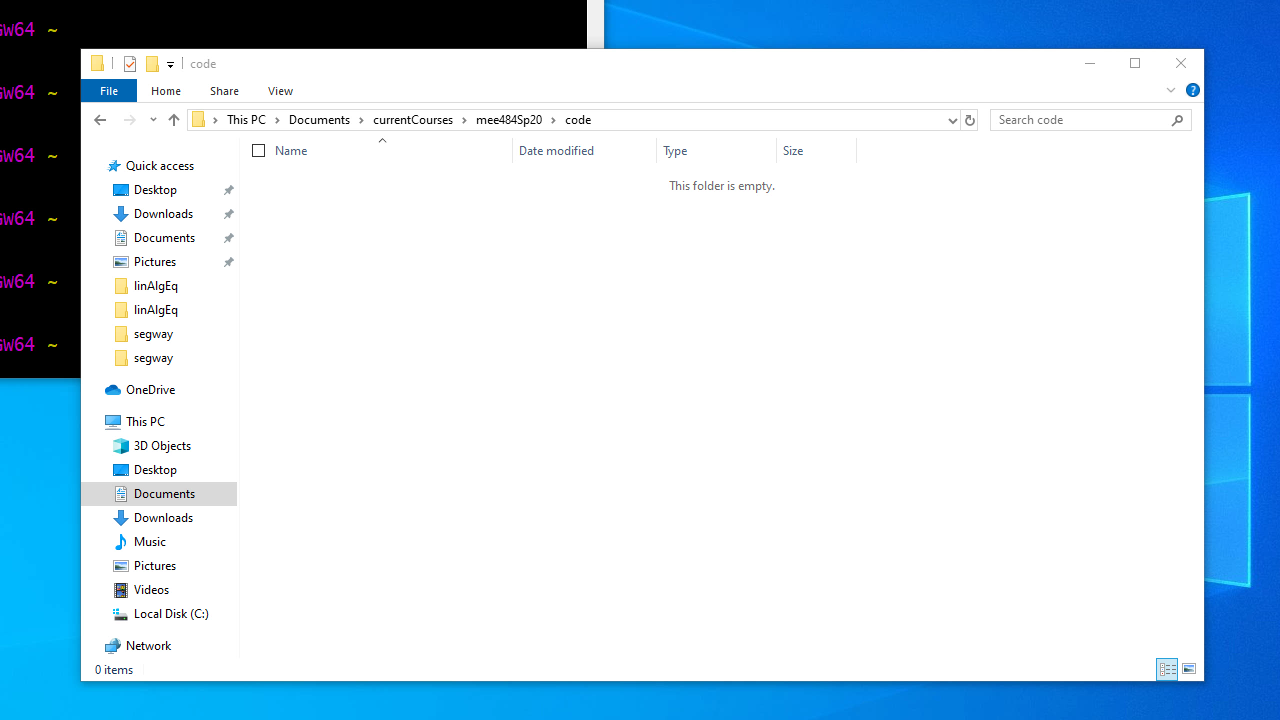Click the OneDrive cloud icon

[x=113, y=390]
